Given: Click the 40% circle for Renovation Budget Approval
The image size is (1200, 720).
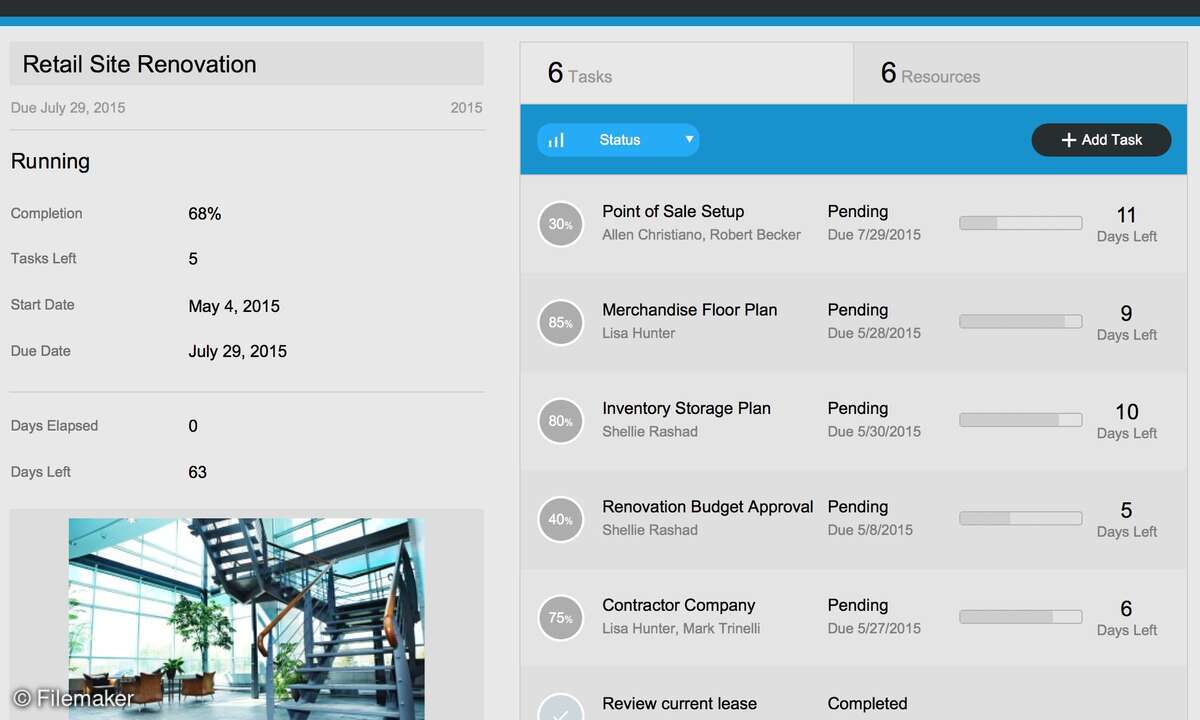Looking at the screenshot, I should 561,520.
